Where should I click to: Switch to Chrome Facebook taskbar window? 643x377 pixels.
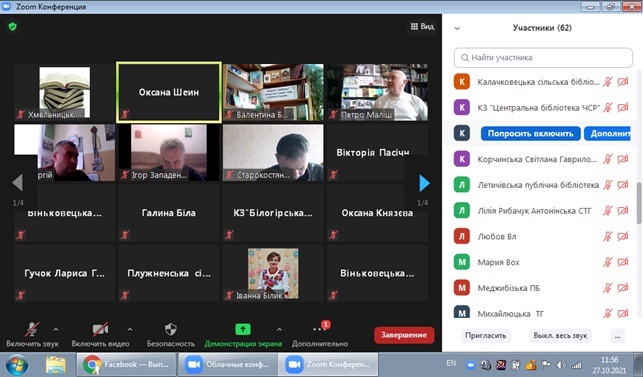coord(126,364)
